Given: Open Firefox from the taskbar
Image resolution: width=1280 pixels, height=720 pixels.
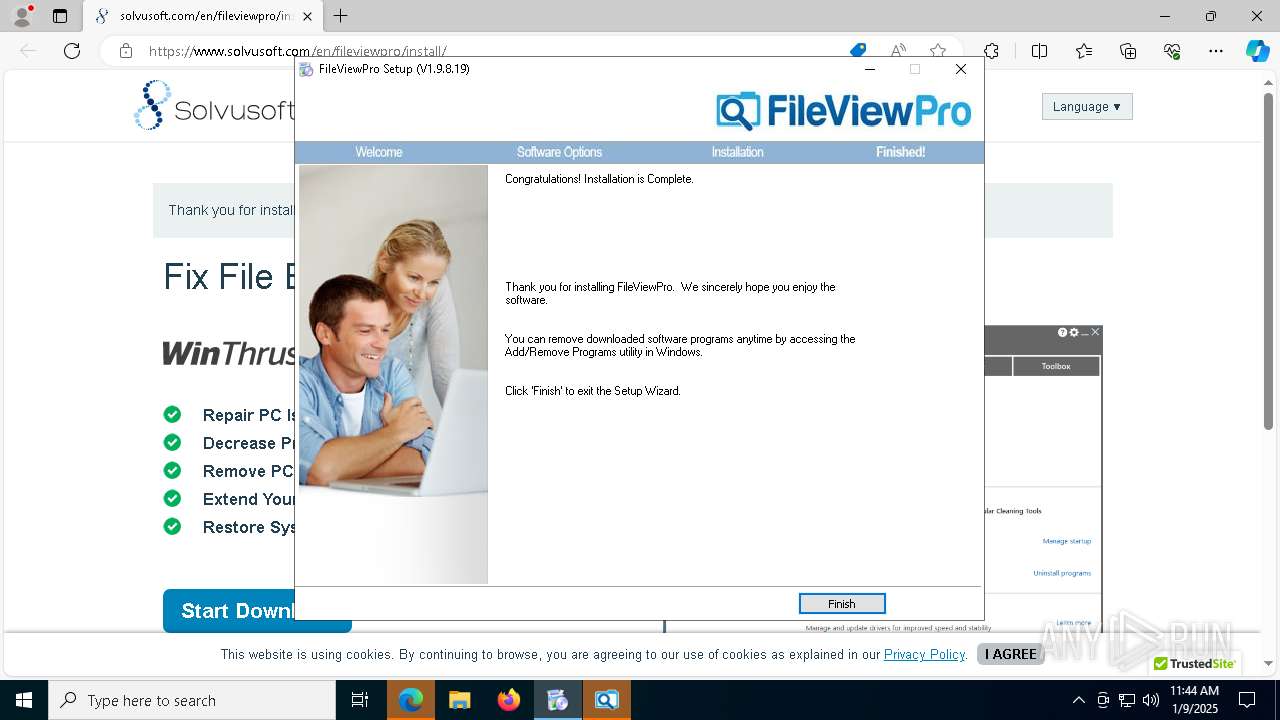Looking at the screenshot, I should pos(509,700).
